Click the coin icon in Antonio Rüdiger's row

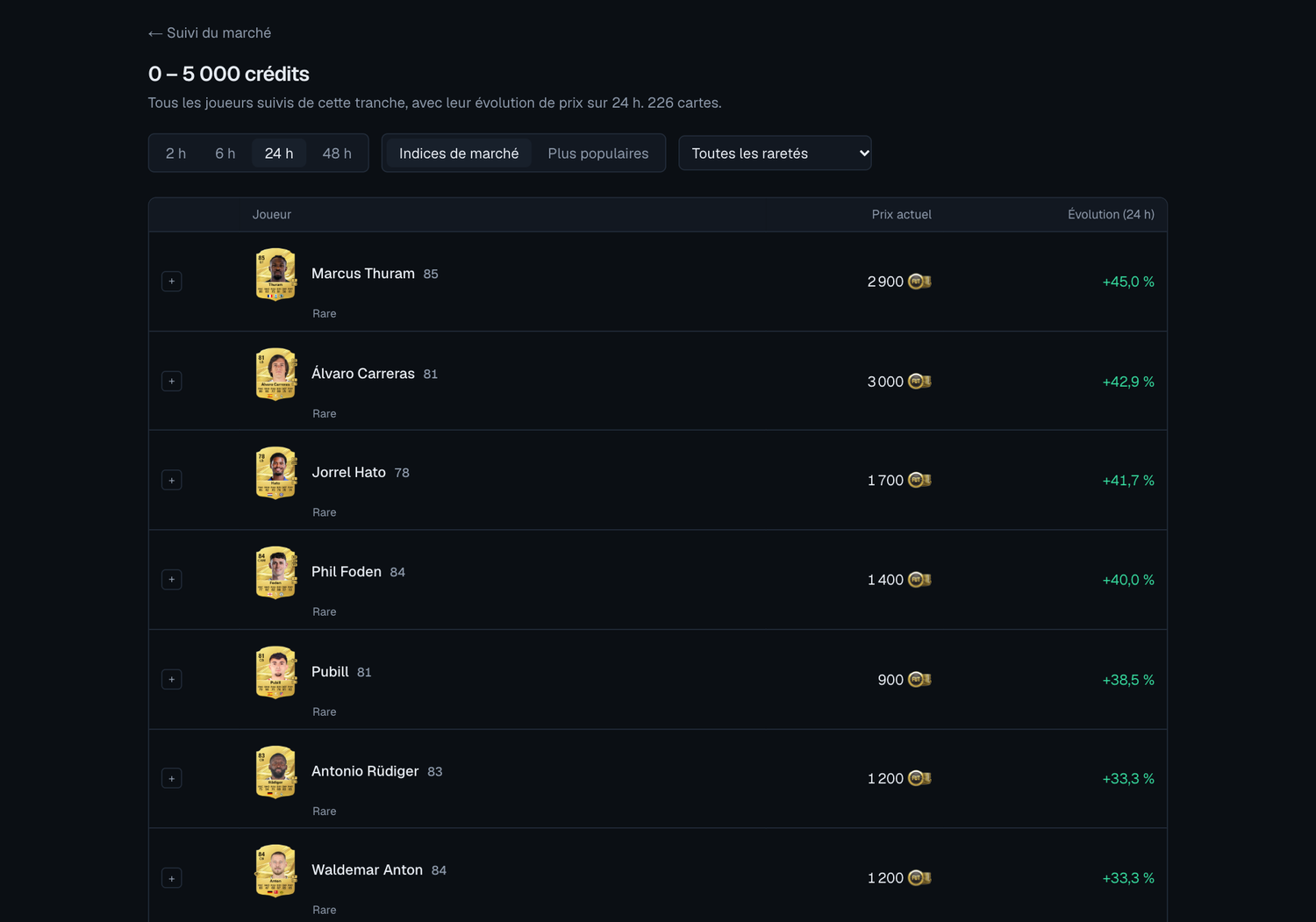919,779
